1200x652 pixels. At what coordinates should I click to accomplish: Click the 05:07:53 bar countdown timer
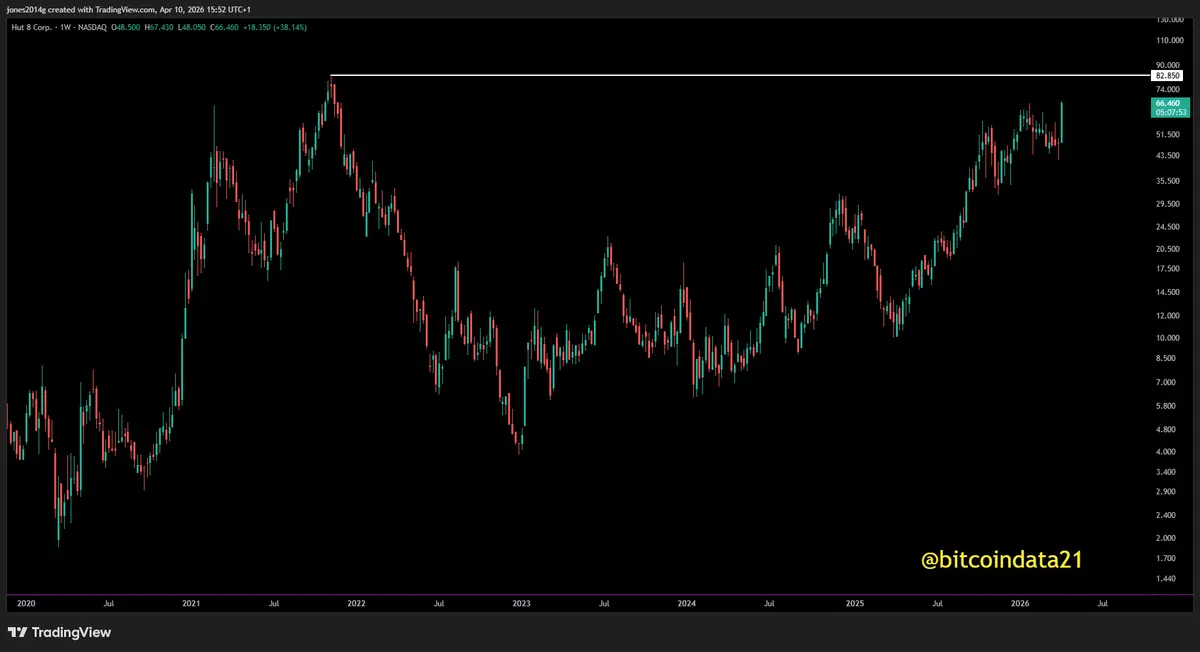1170,113
